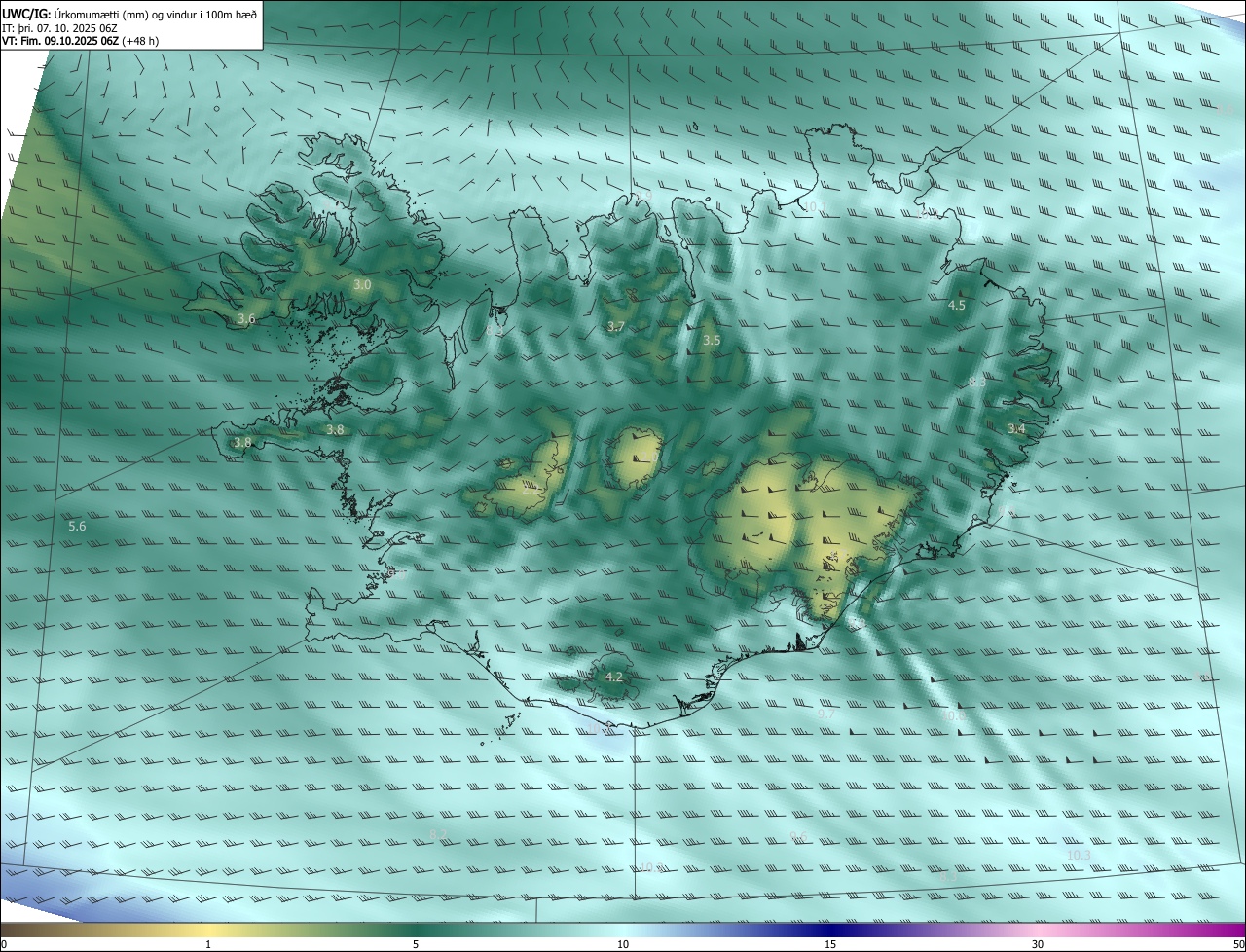Click the 3.0 value in the Westfjords

(x=362, y=285)
